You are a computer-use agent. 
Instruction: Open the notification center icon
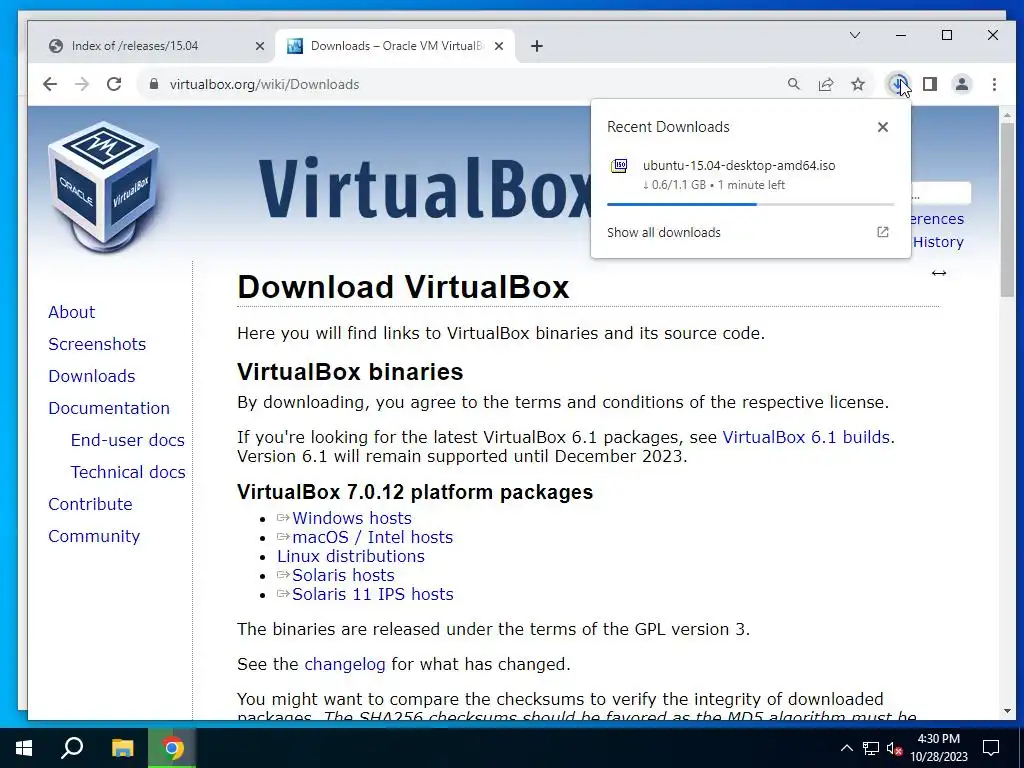tap(991, 748)
